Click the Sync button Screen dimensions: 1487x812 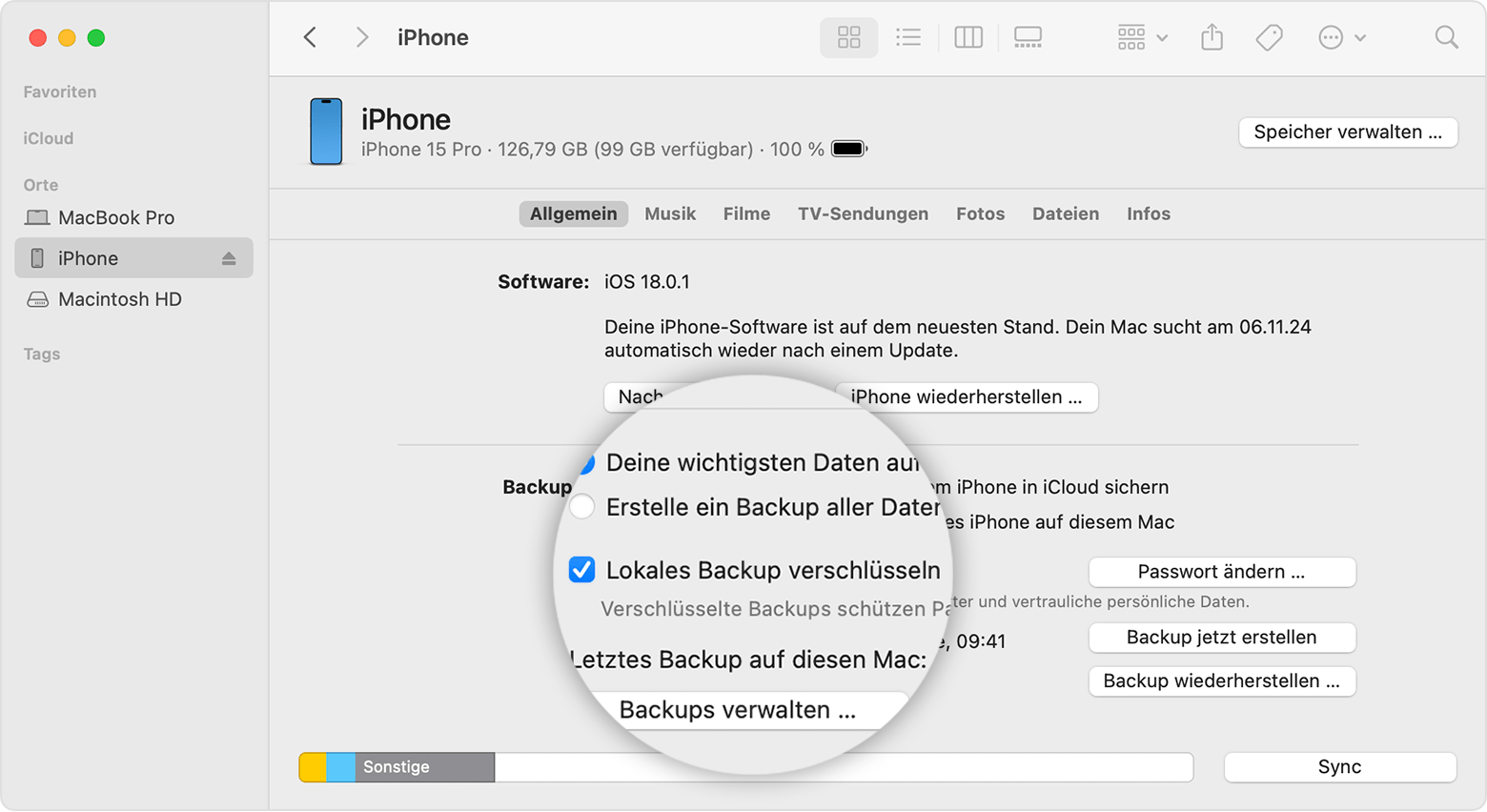(1339, 767)
